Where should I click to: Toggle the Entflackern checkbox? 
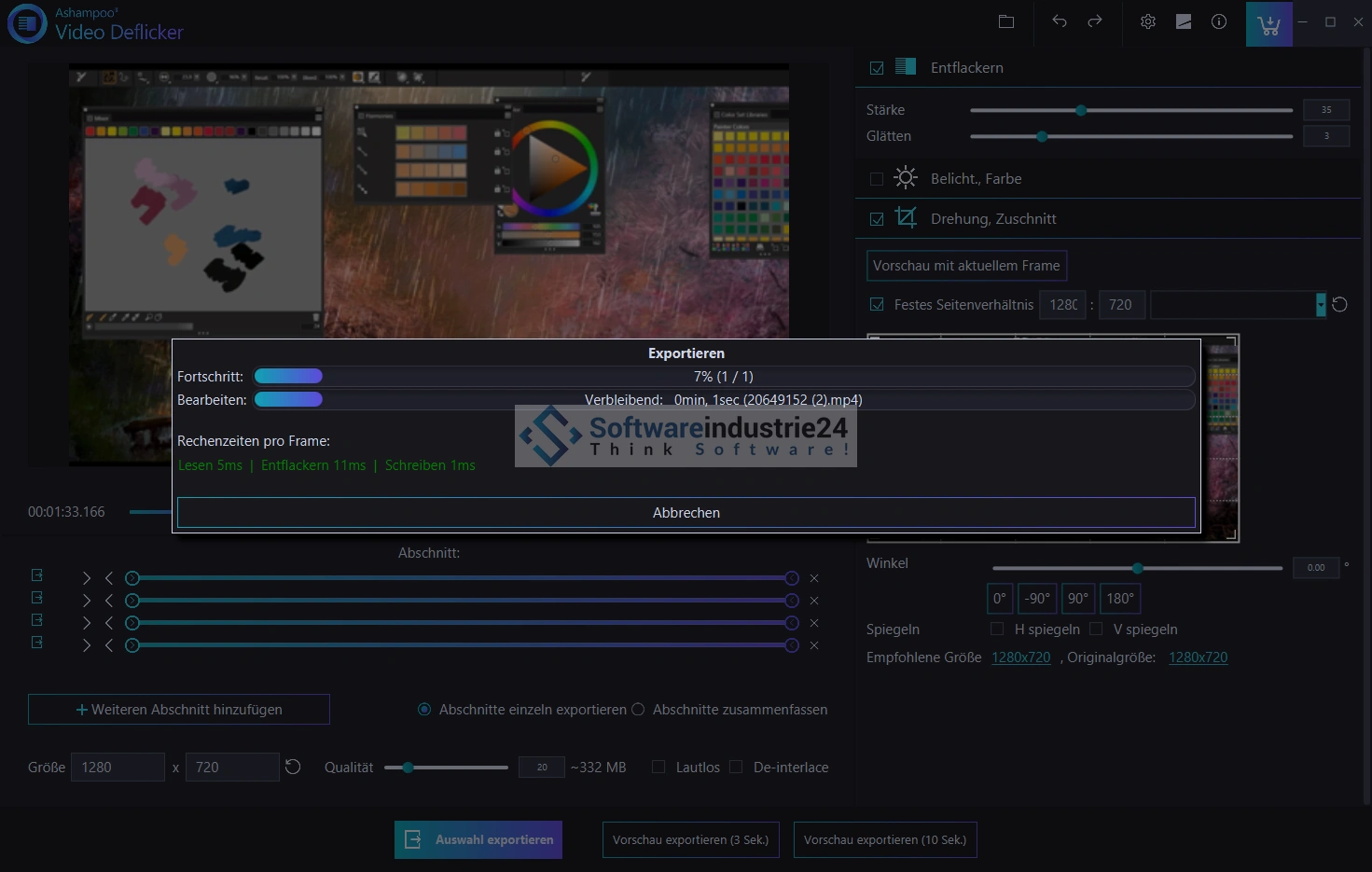point(877,68)
